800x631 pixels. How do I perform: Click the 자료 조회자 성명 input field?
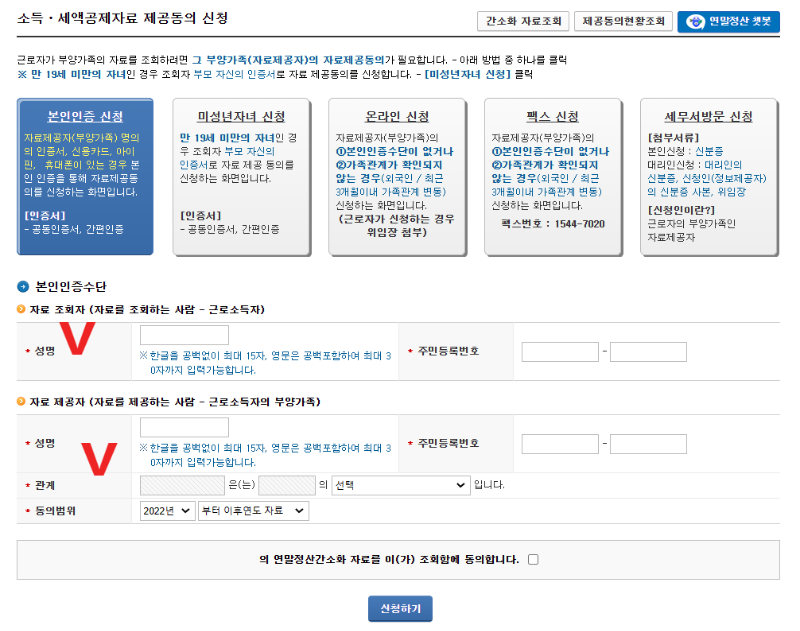184,335
